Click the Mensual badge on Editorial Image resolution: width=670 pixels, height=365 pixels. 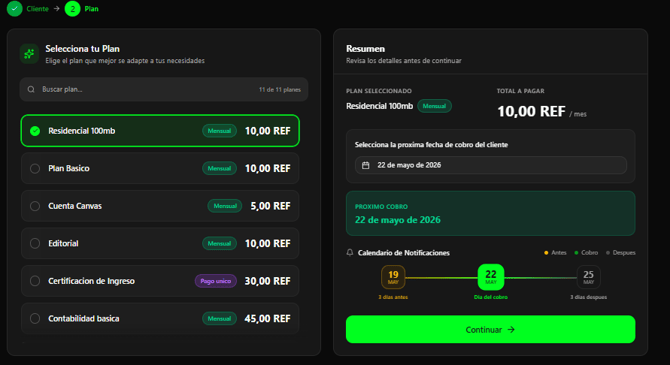(219, 243)
